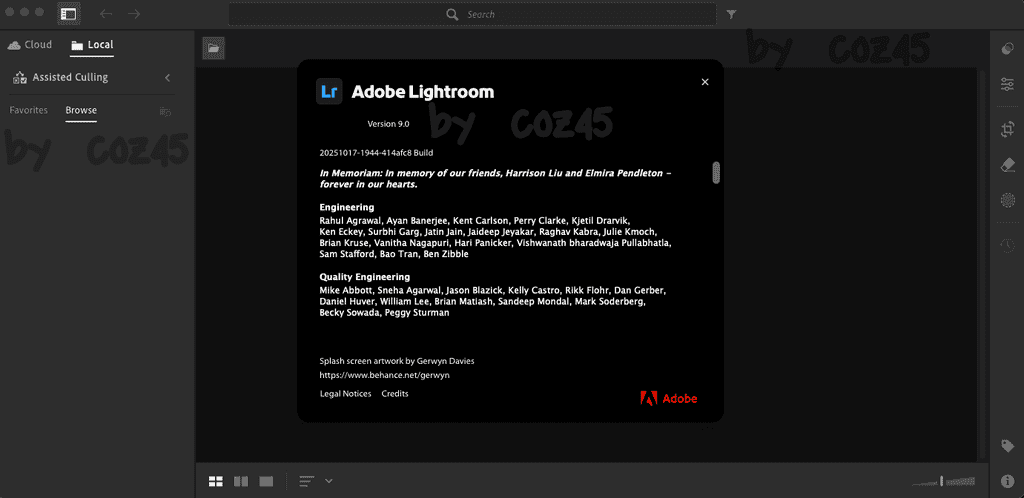Select the Remove eraser tool
Image resolution: width=1024 pixels, height=498 pixels.
pyautogui.click(x=1008, y=164)
